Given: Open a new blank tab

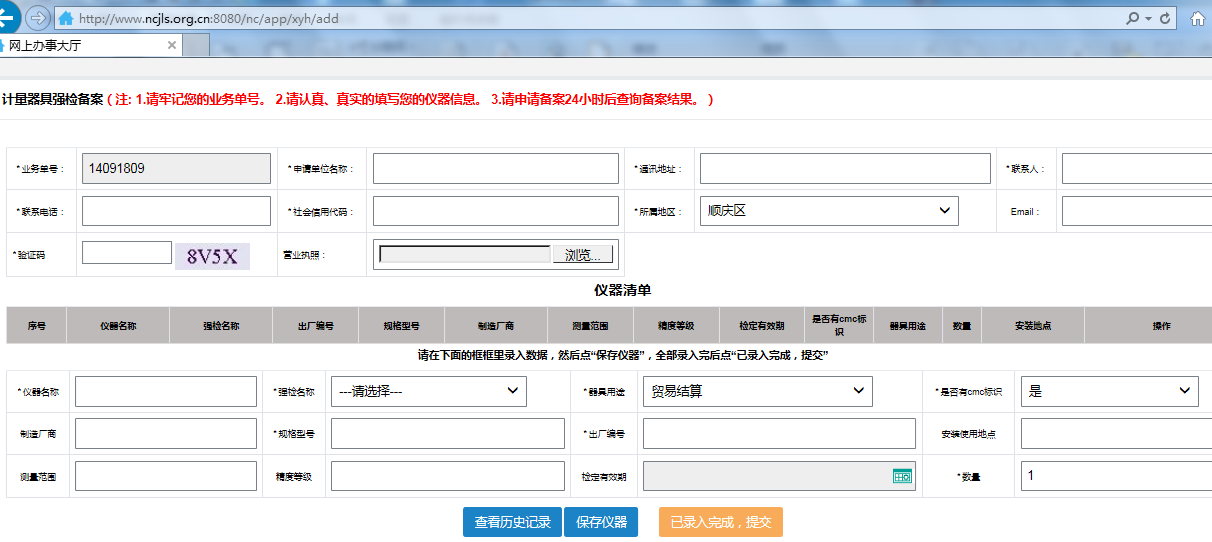Looking at the screenshot, I should (x=196, y=45).
